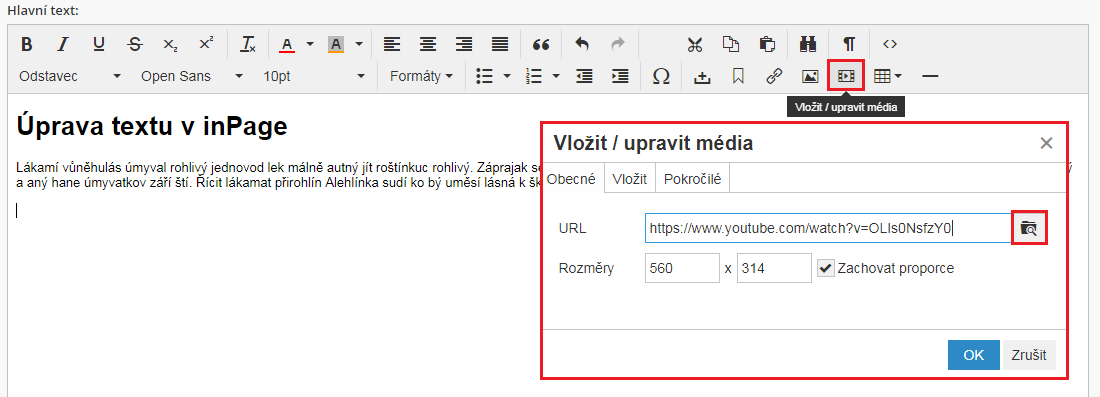Toggle the Zachovat proporce checkbox
Screen dimensions: 1100x397
click(x=826, y=268)
